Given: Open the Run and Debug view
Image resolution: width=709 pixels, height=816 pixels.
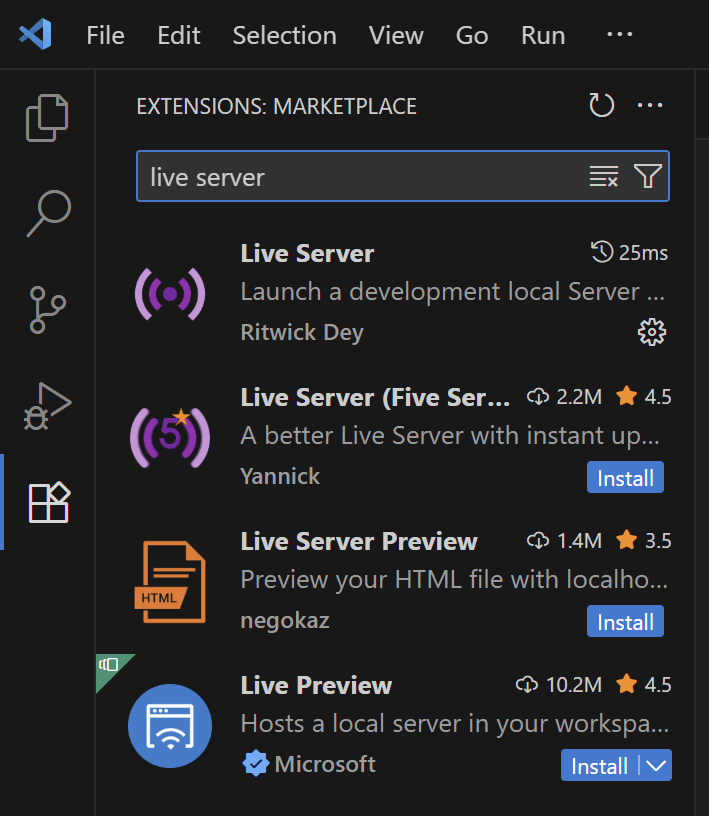Looking at the screenshot, I should point(47,407).
